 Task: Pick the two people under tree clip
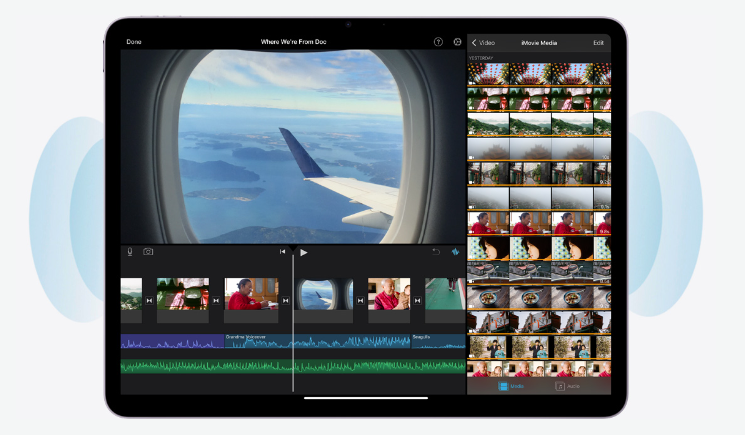(x=539, y=347)
